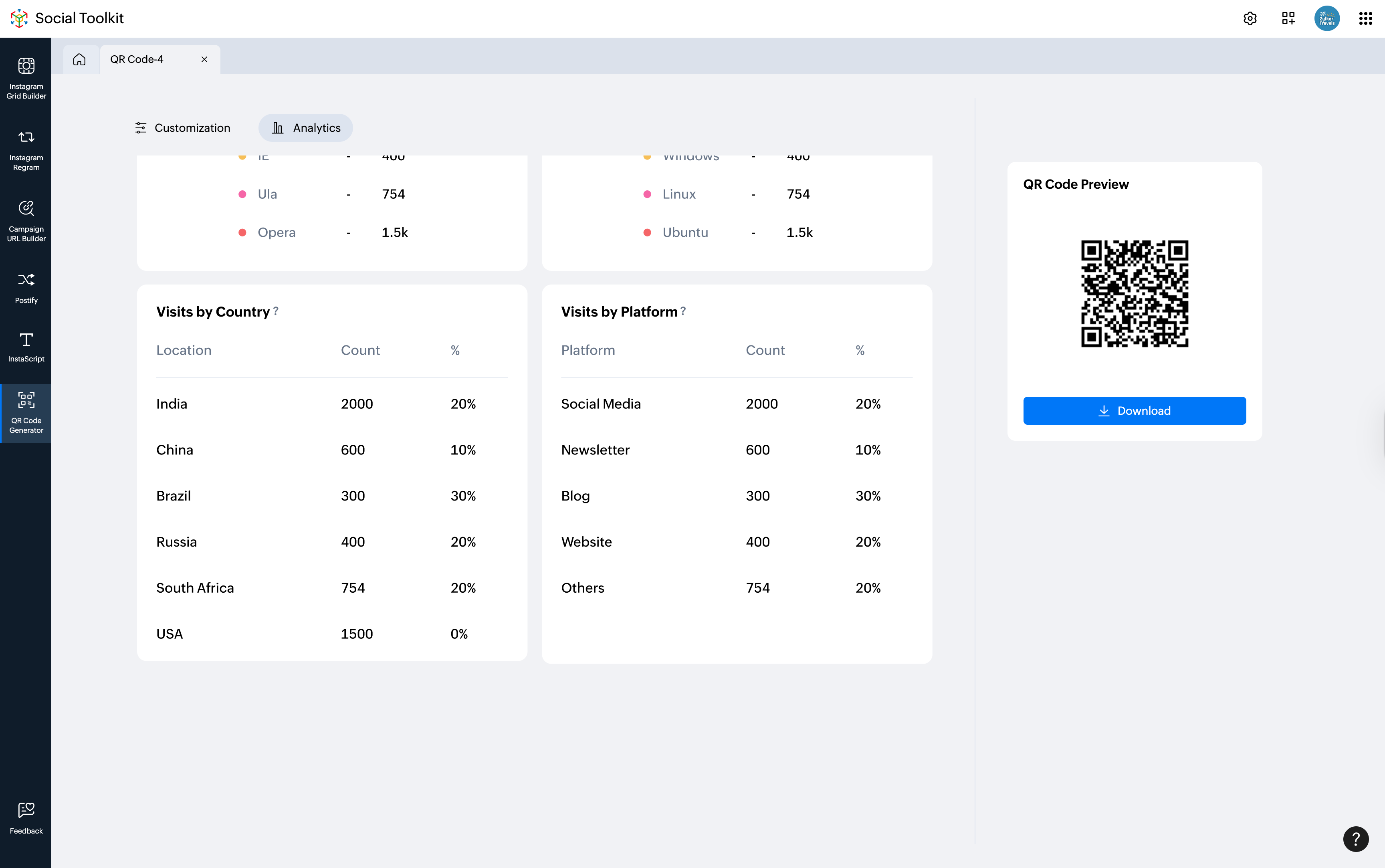Open Instagram Grid Builder tool

point(26,77)
